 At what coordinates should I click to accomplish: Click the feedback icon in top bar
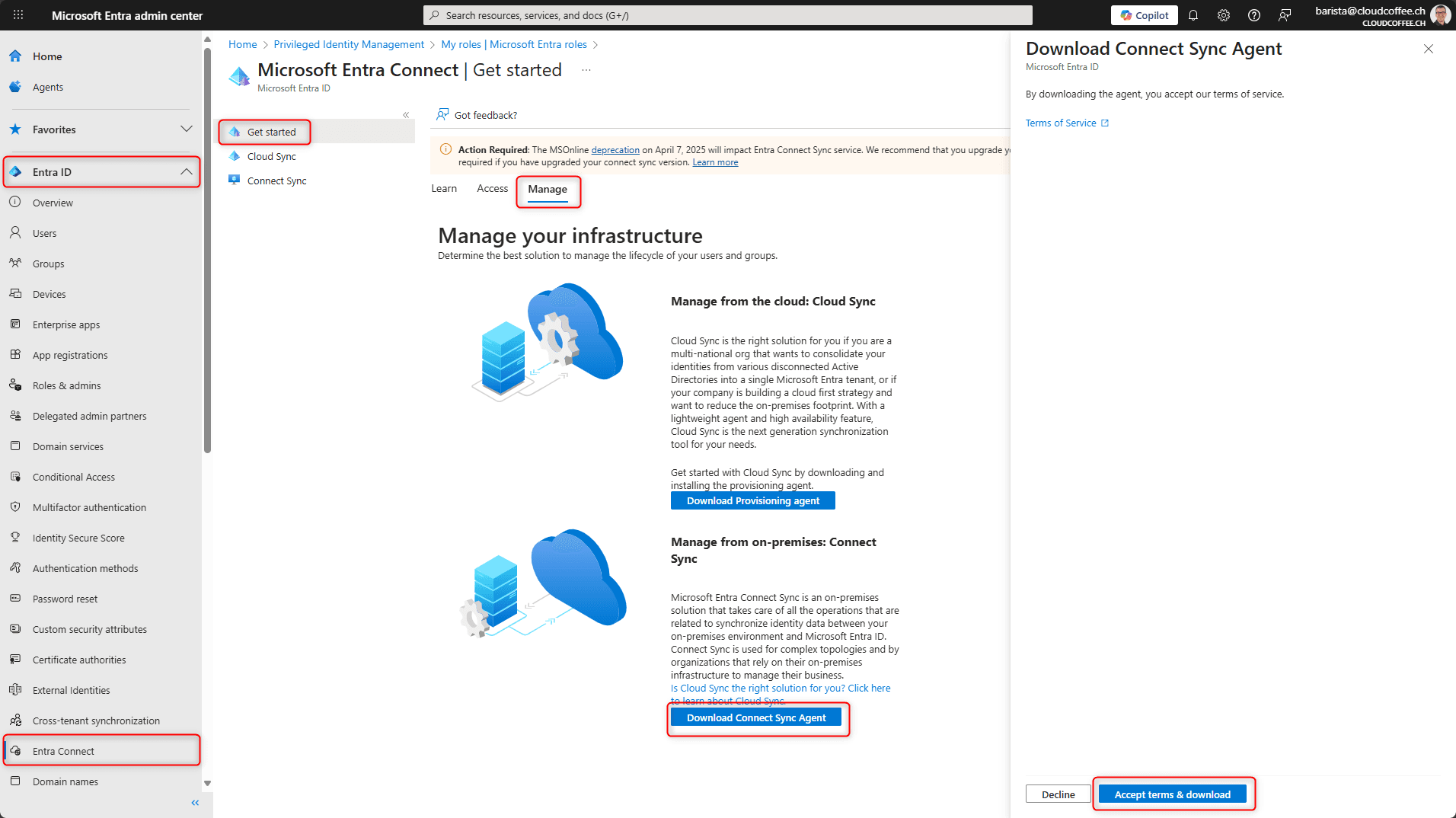click(1285, 15)
